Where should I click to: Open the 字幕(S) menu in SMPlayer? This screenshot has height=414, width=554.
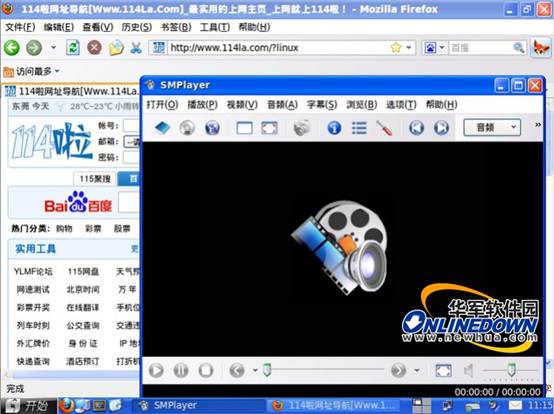pyautogui.click(x=322, y=105)
